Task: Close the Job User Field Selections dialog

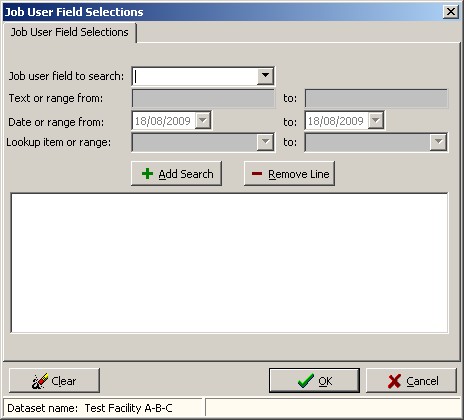Action: point(451,12)
